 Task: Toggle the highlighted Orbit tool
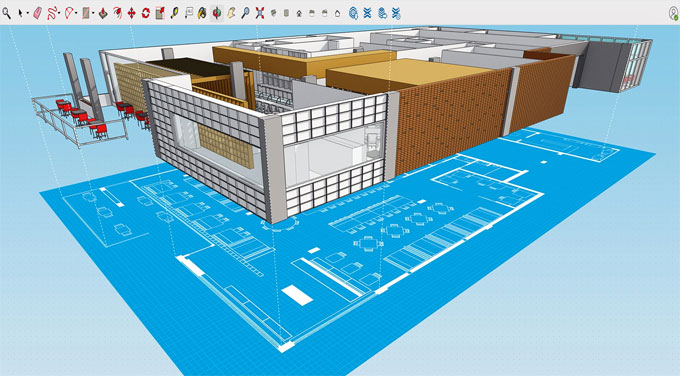click(x=217, y=13)
